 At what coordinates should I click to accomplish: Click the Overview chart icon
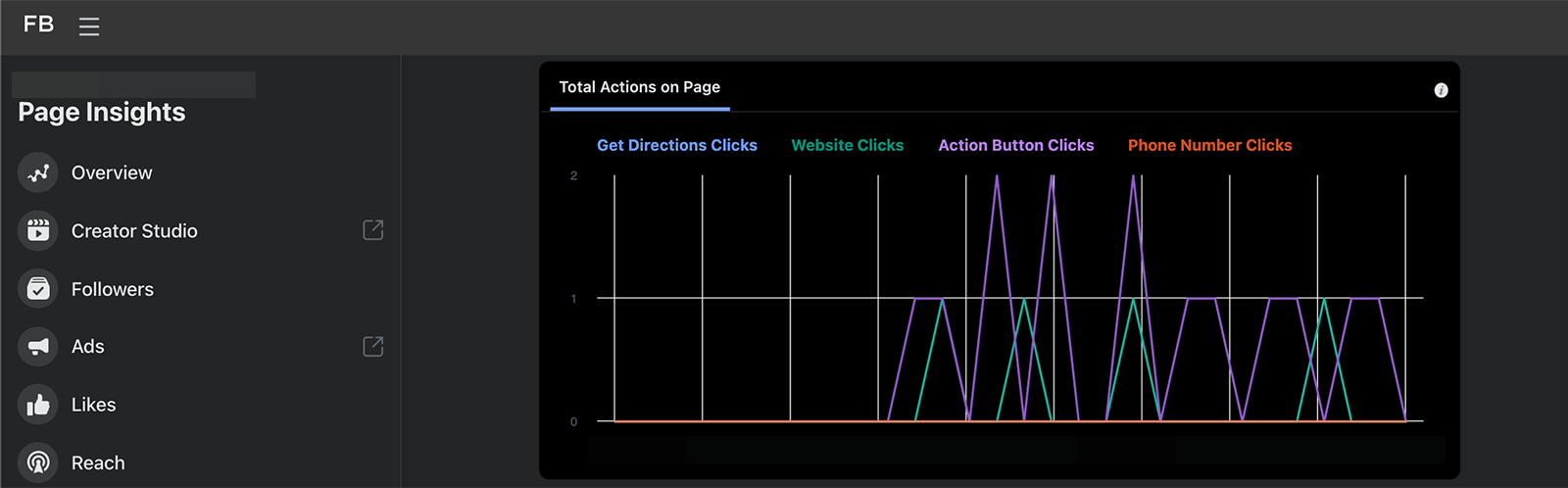coord(38,173)
